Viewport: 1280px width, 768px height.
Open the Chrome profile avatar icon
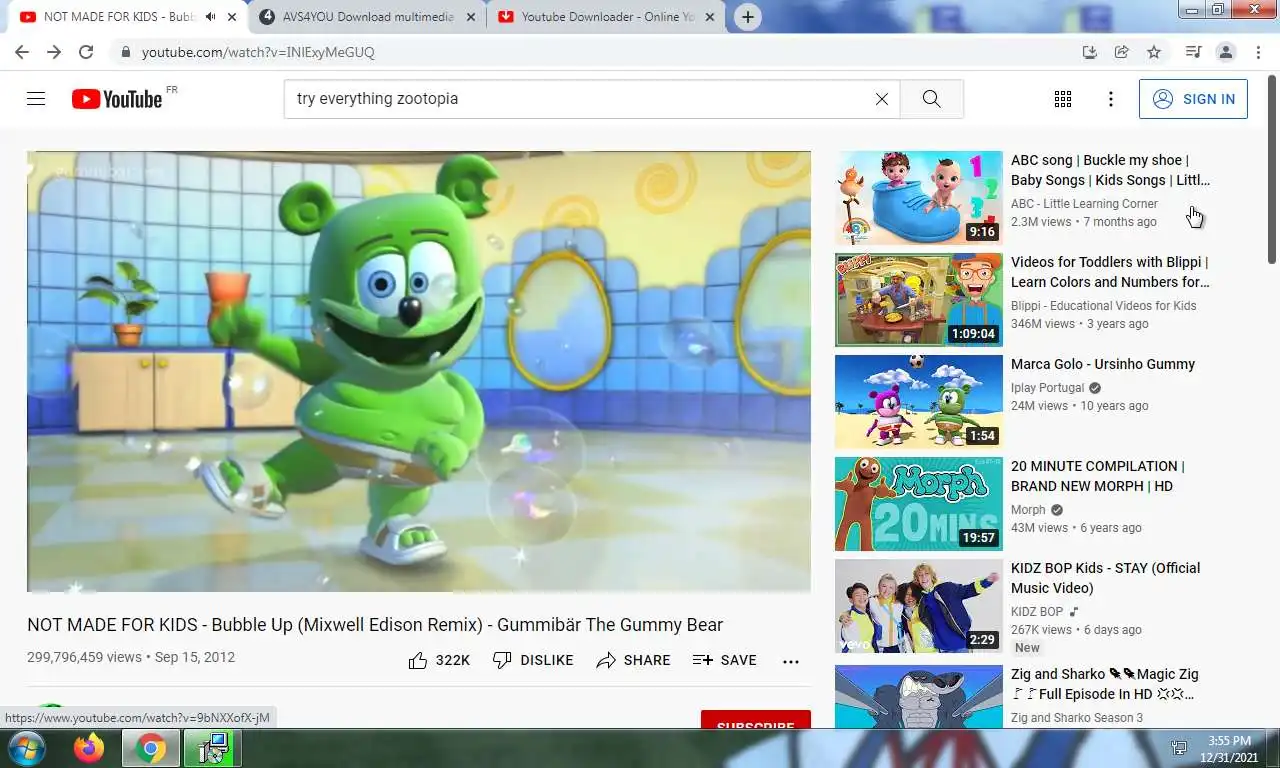(x=1225, y=52)
